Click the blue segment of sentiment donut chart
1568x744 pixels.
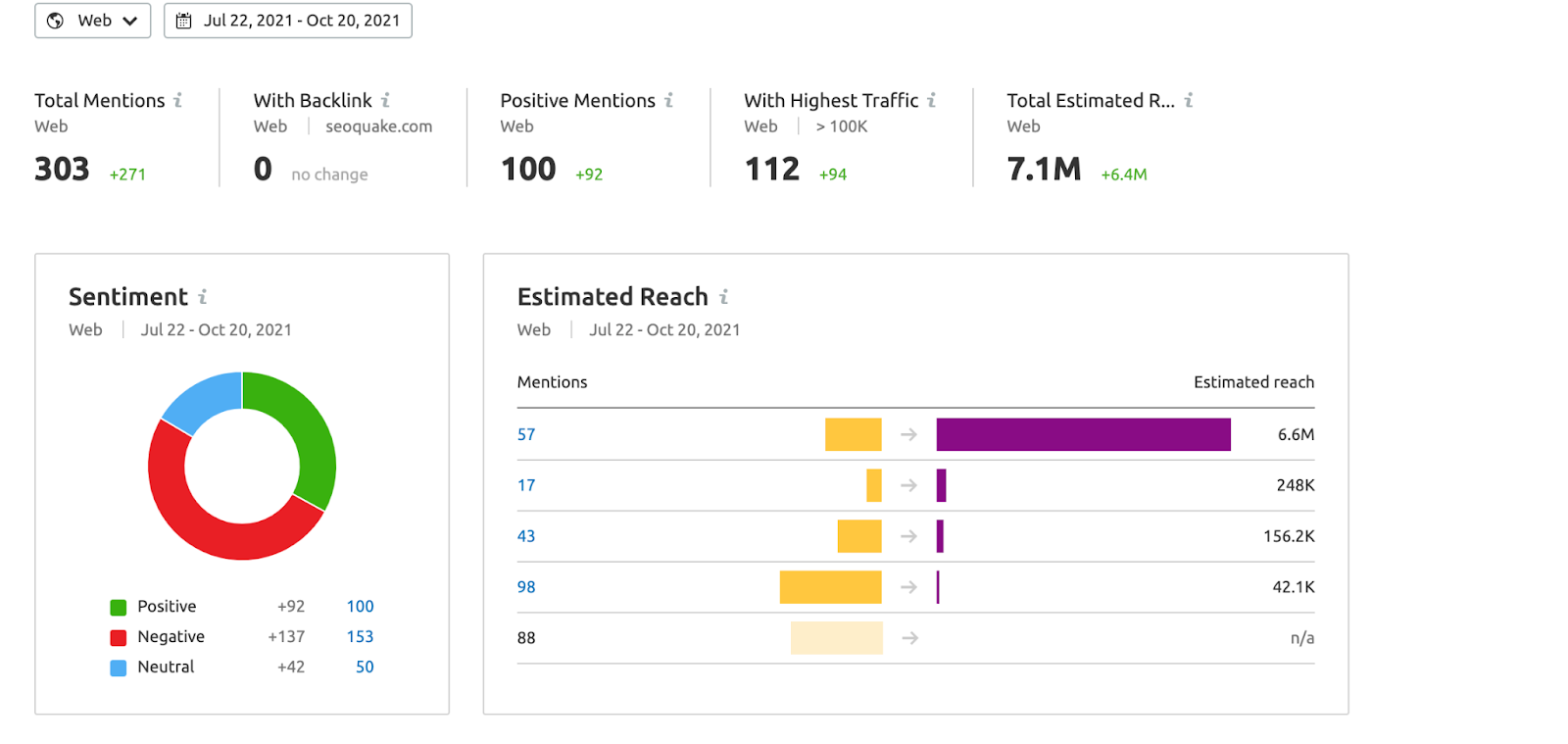pos(208,400)
